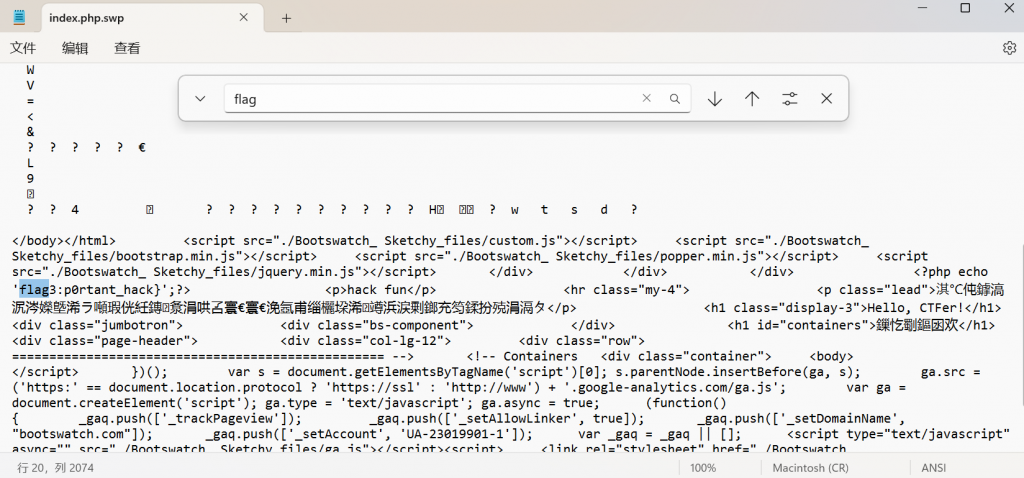This screenshot has width=1024, height=478.
Task: Select the index.php.swp tab
Action: pos(130,18)
